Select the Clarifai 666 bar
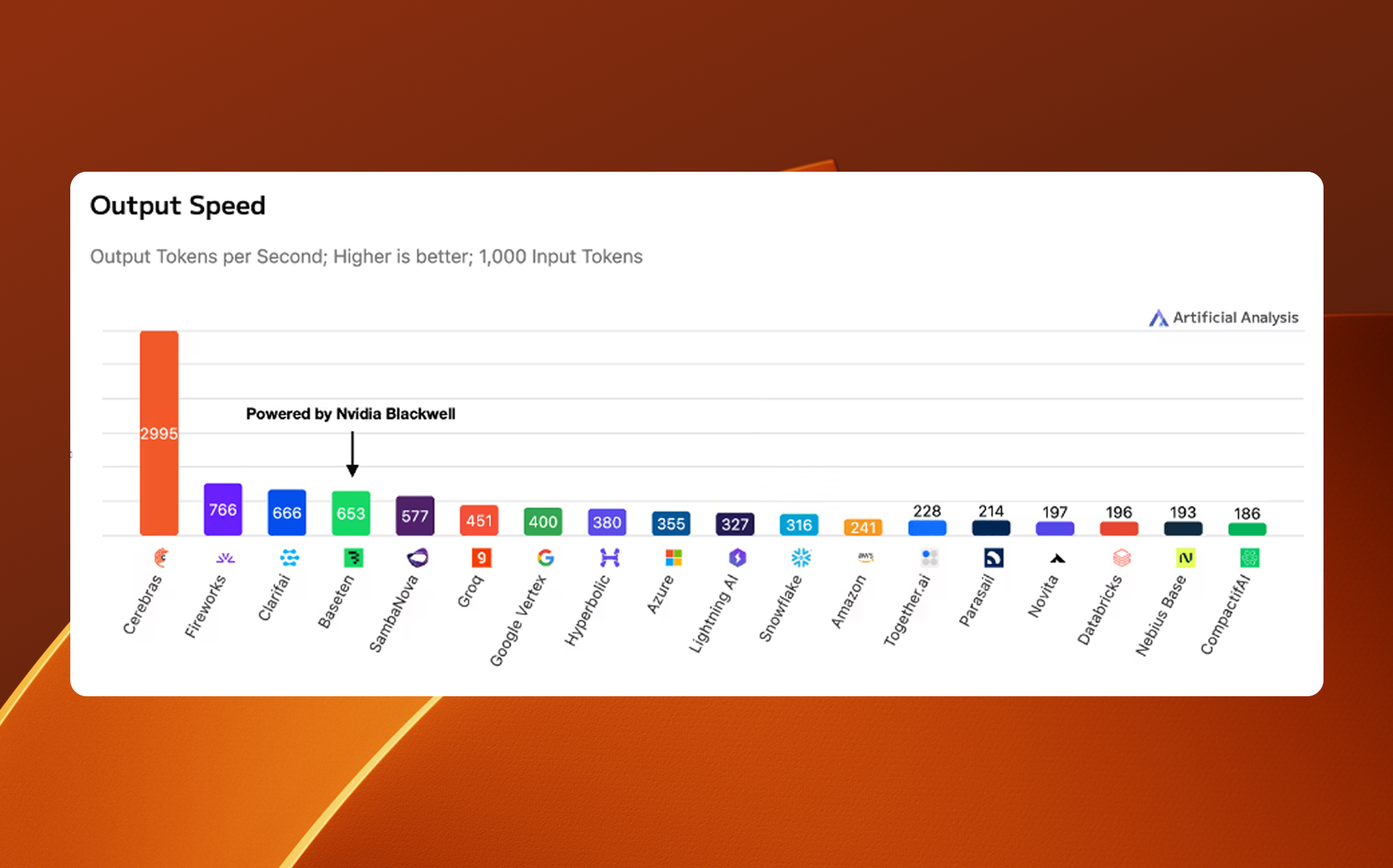 coord(287,513)
